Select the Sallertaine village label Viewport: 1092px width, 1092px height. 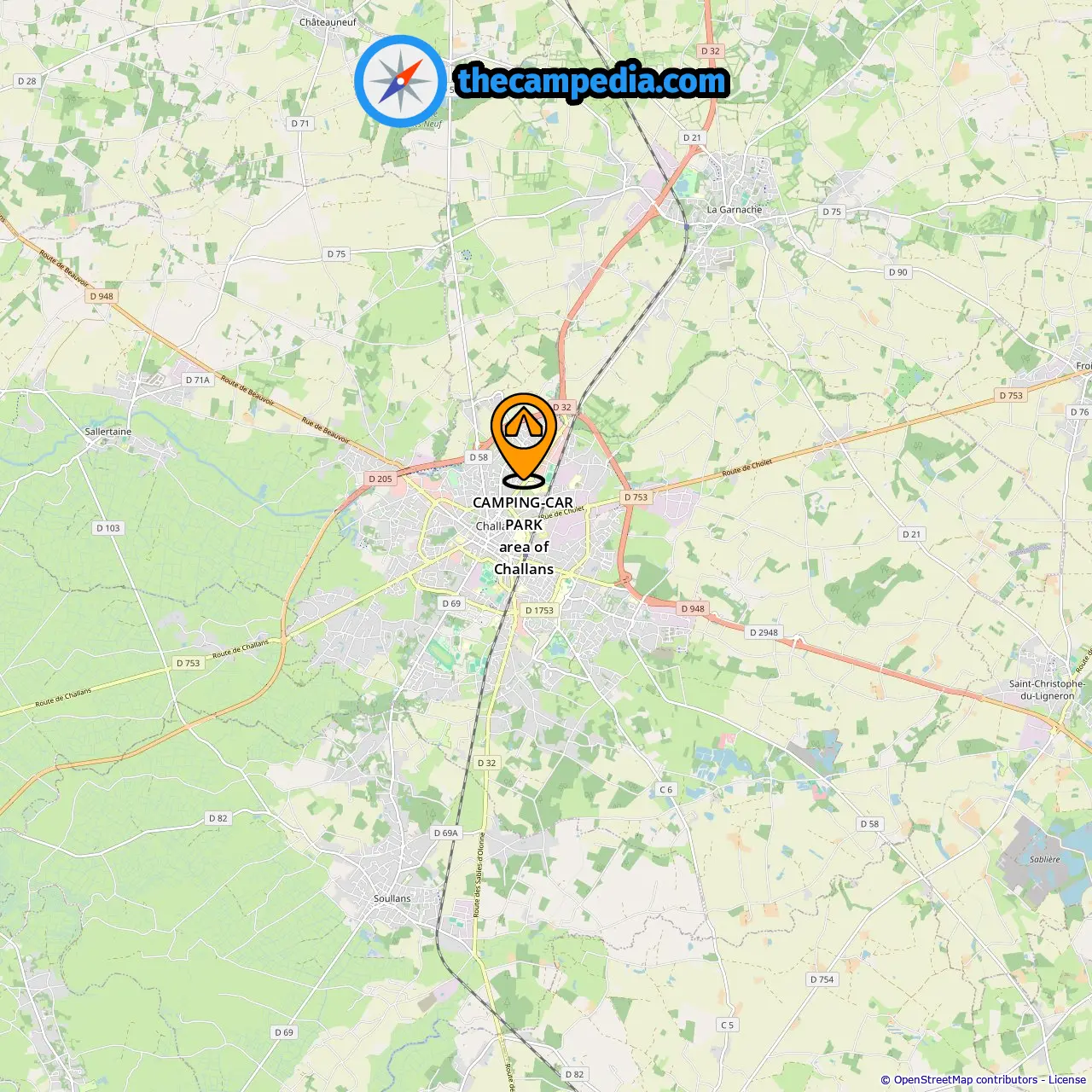coord(108,432)
